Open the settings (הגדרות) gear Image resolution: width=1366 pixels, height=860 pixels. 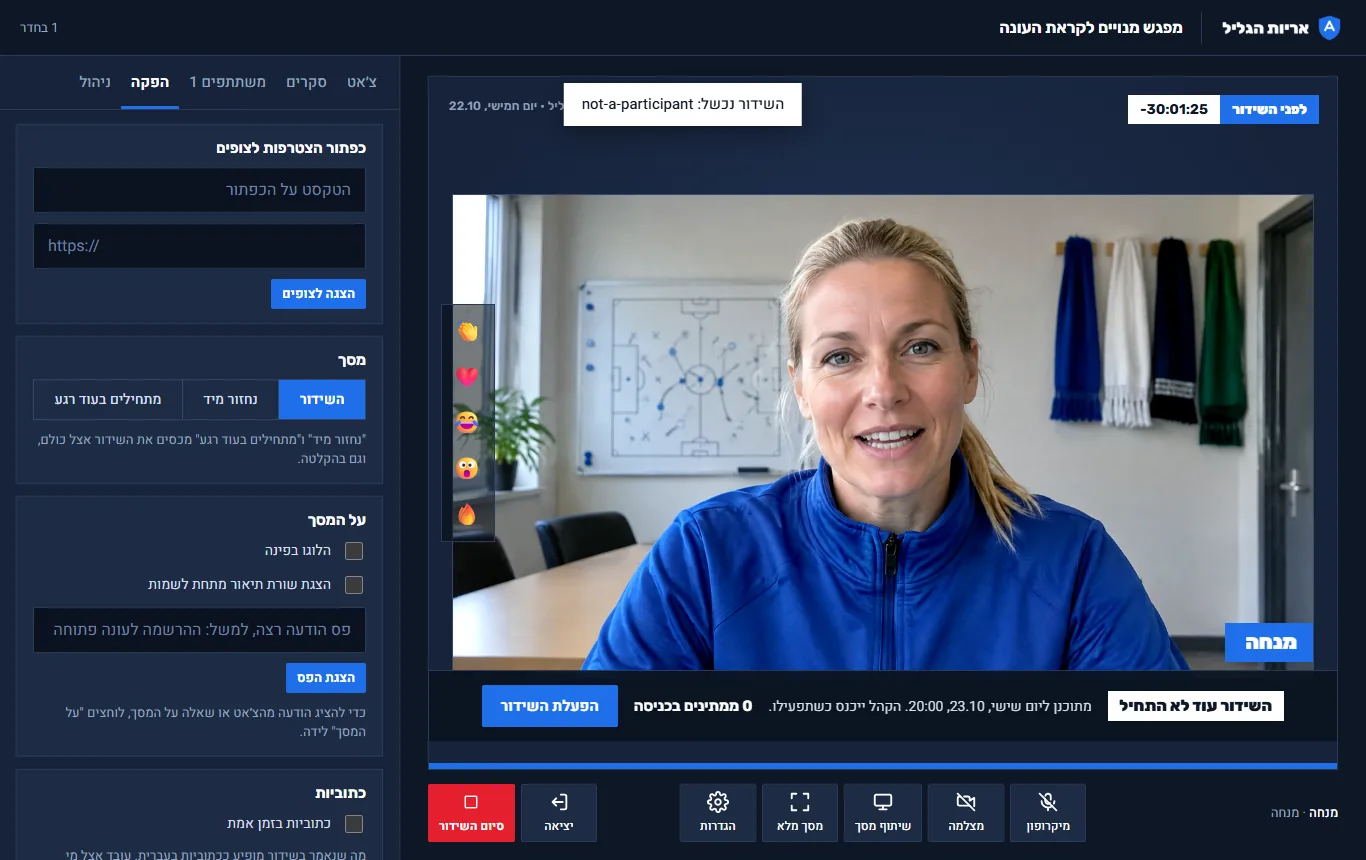click(717, 812)
